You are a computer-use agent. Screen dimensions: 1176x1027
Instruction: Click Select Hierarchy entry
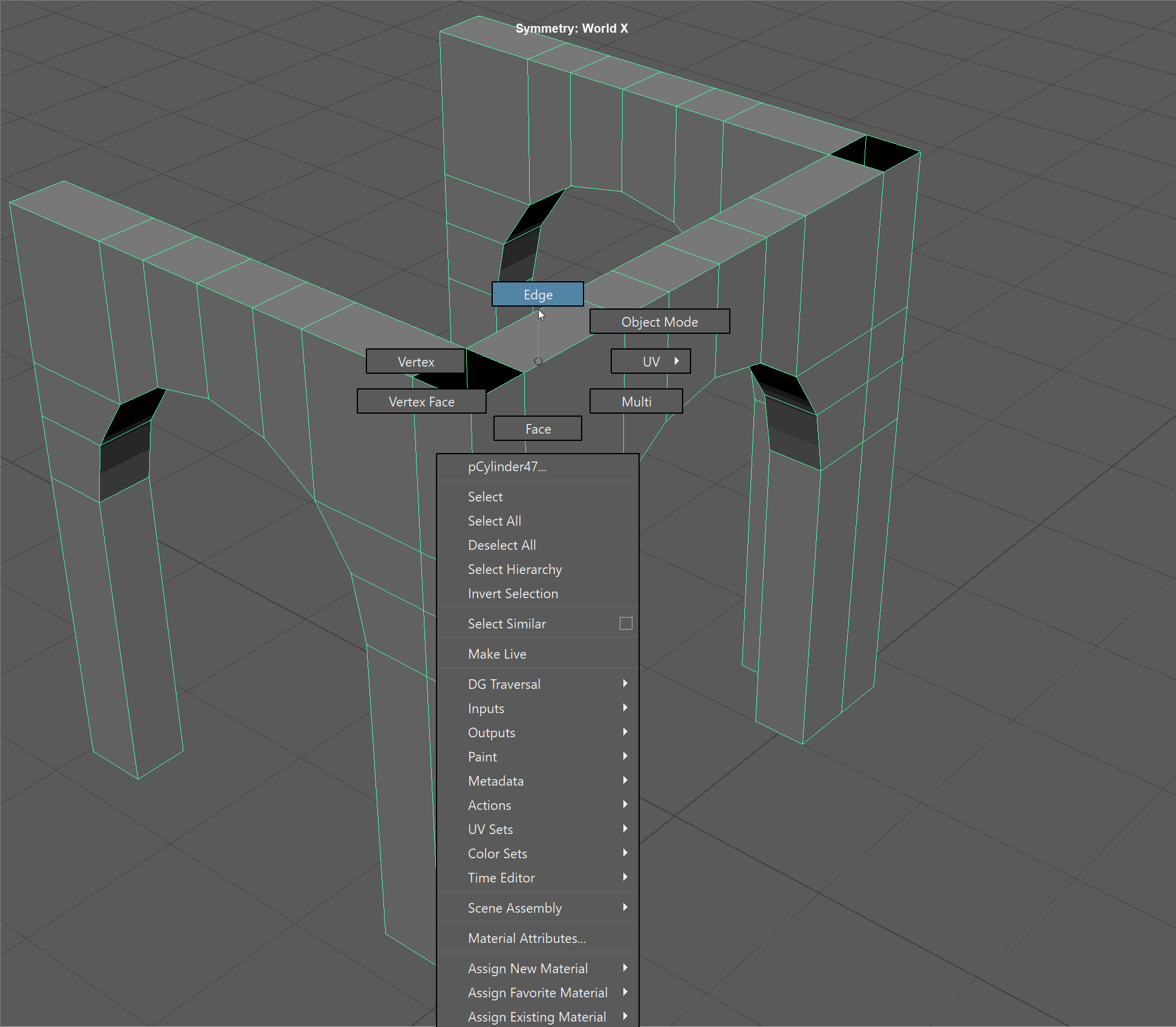pos(514,569)
